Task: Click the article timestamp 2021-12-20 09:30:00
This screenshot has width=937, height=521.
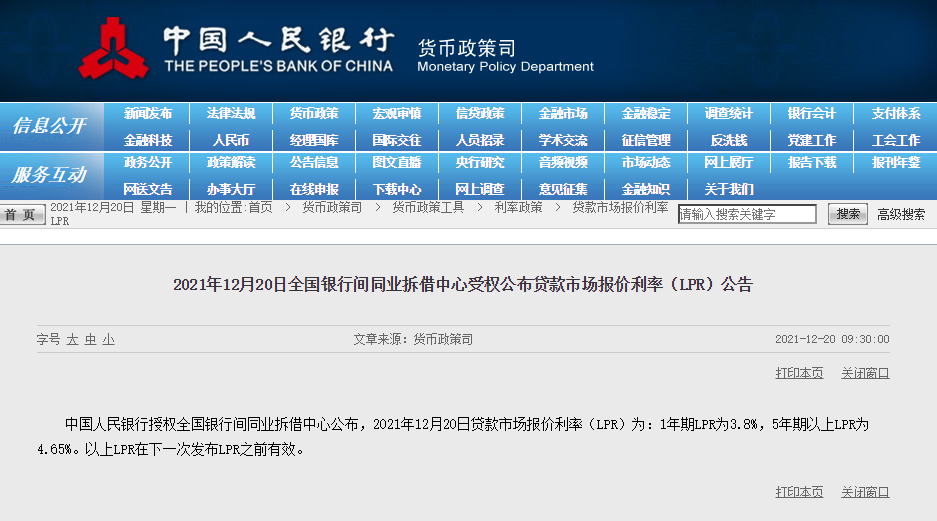Action: pyautogui.click(x=832, y=339)
